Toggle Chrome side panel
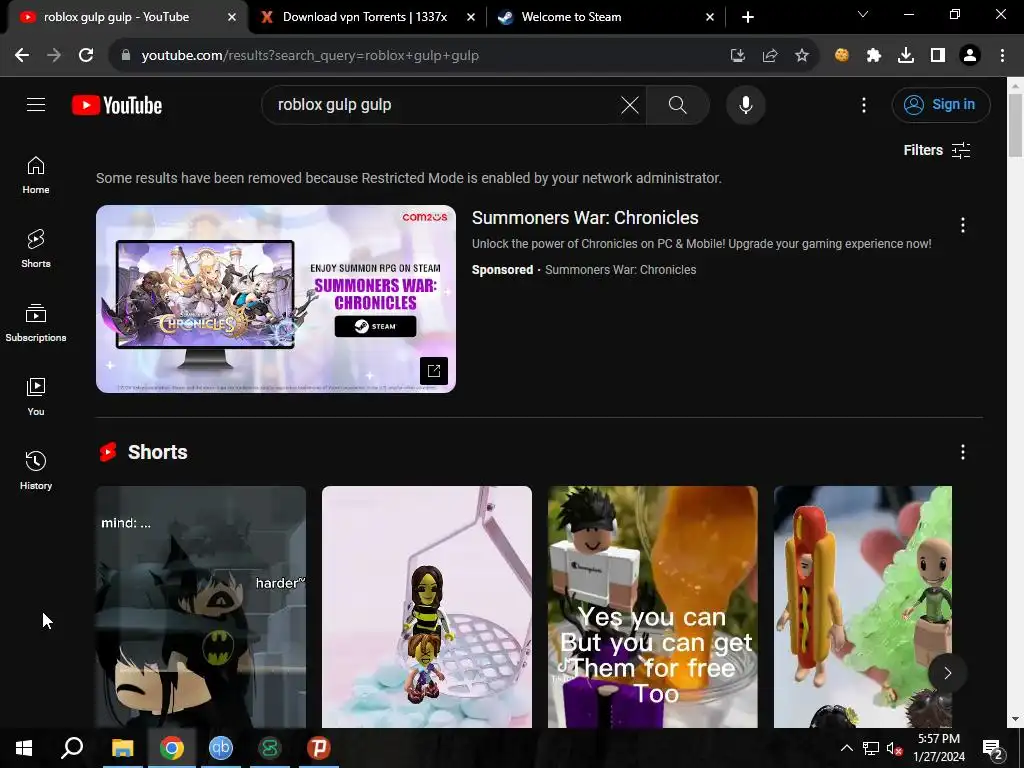 (938, 56)
